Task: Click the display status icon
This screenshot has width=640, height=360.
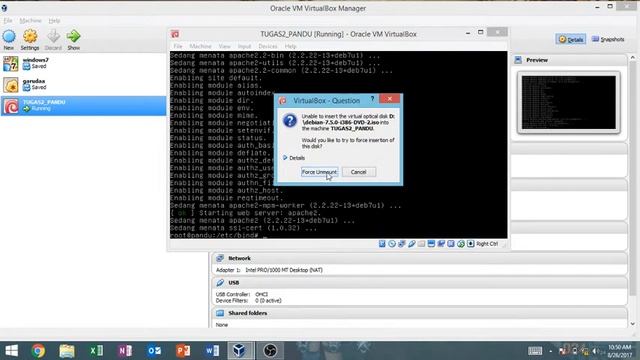Action: click(x=431, y=244)
